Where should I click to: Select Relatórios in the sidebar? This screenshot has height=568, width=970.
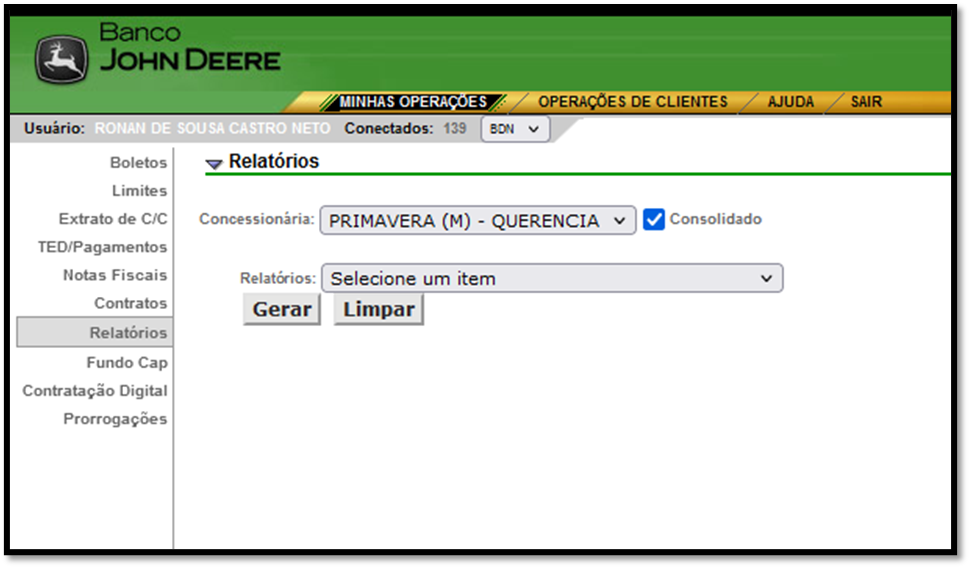click(95, 333)
